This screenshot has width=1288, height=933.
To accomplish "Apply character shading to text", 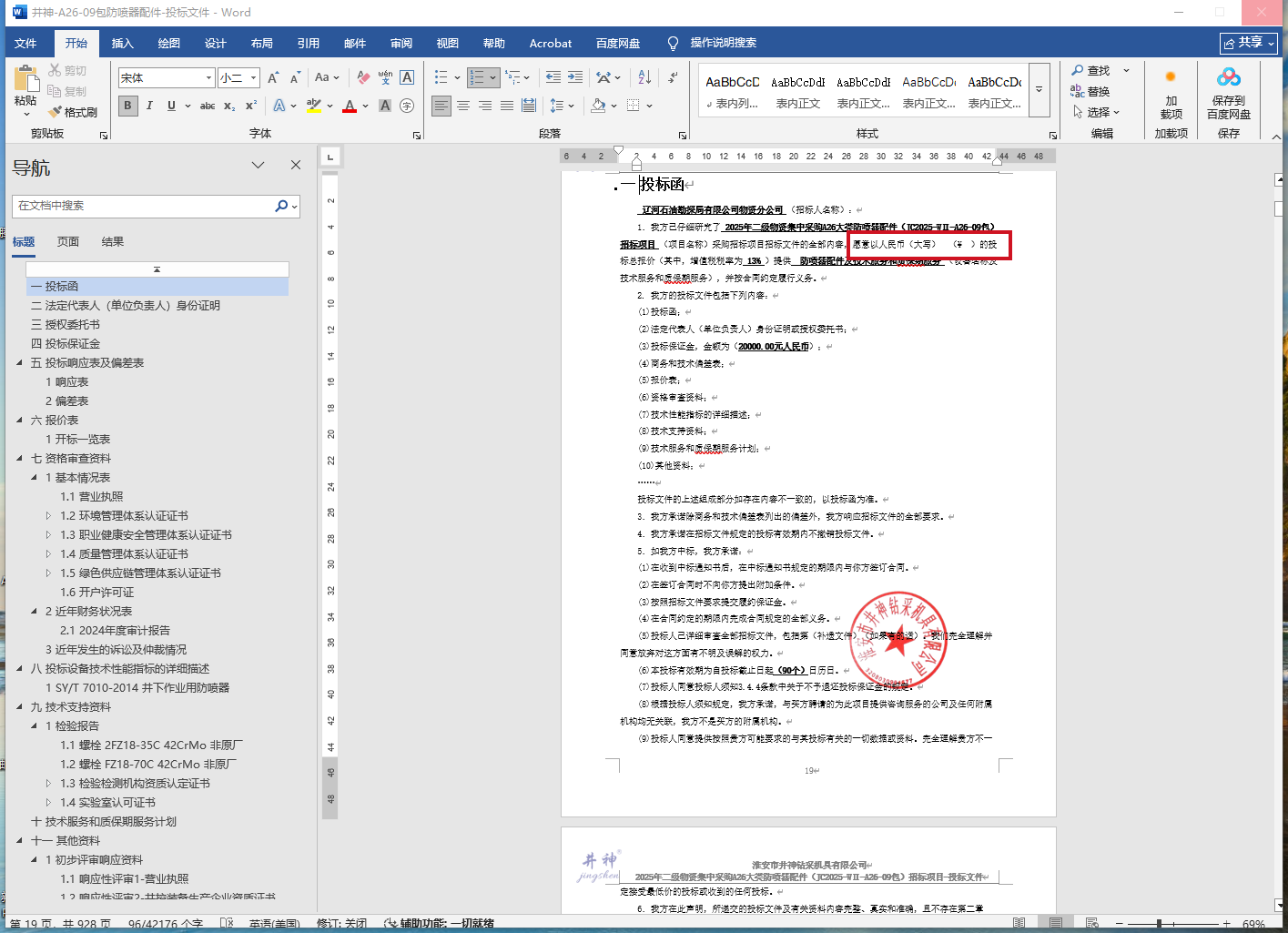I will point(385,106).
